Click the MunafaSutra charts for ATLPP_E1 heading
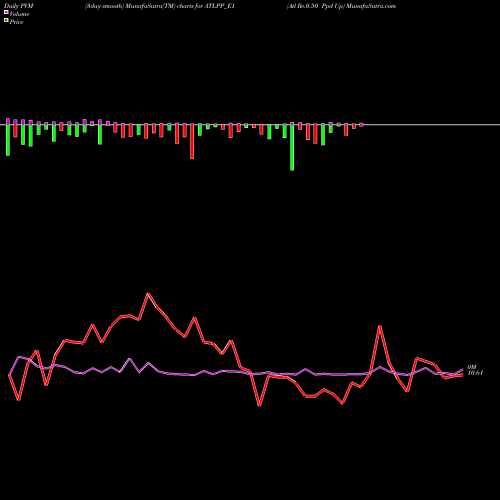This screenshot has height=500, width=500. 160,6
